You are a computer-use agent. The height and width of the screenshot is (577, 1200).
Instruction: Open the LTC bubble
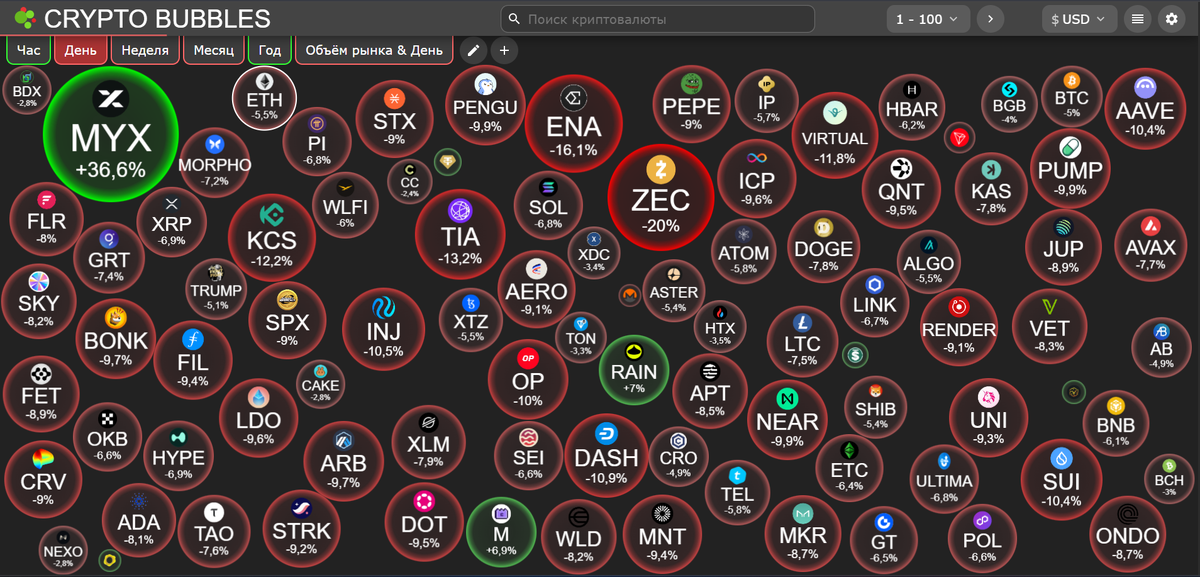[x=802, y=343]
